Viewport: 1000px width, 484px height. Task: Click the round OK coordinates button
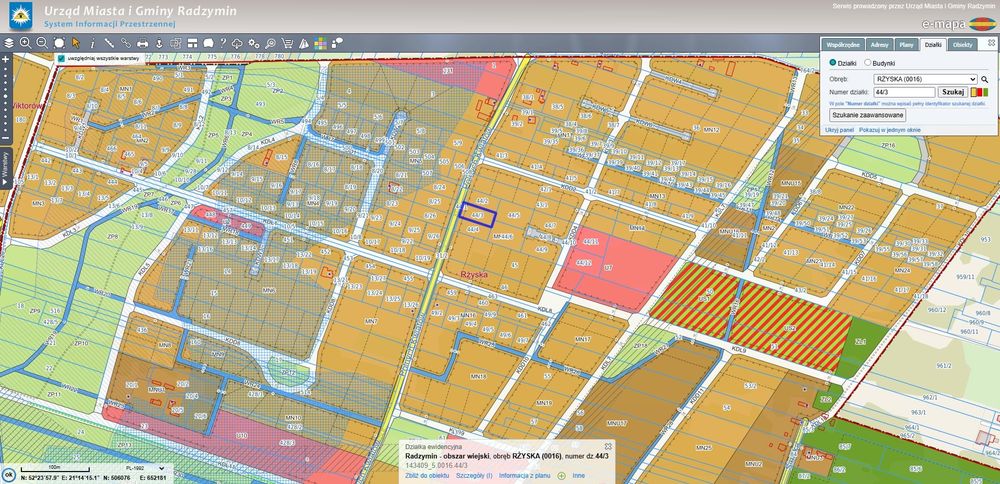(x=8, y=475)
